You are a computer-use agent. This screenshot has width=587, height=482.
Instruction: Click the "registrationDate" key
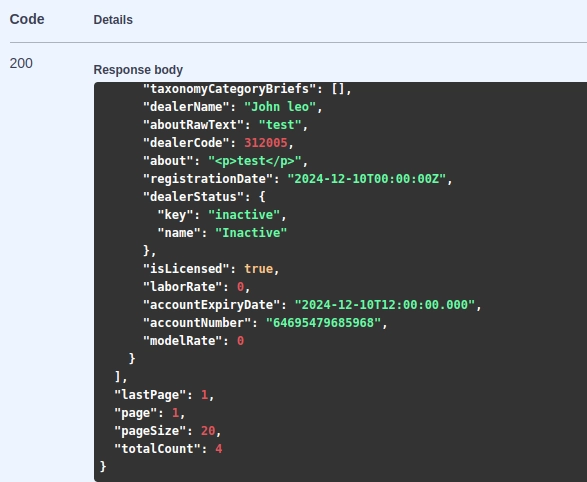tap(208, 179)
